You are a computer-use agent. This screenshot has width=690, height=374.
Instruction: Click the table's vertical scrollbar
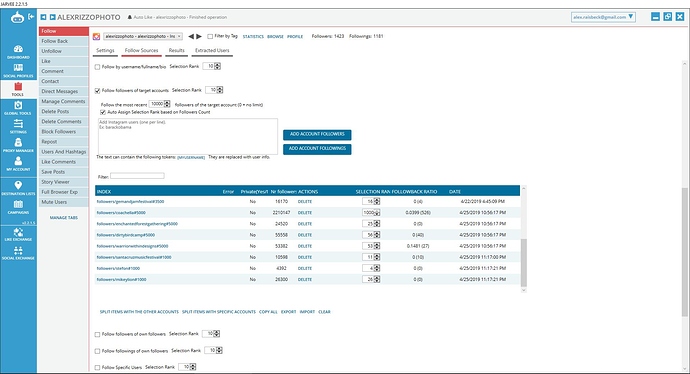click(523, 263)
